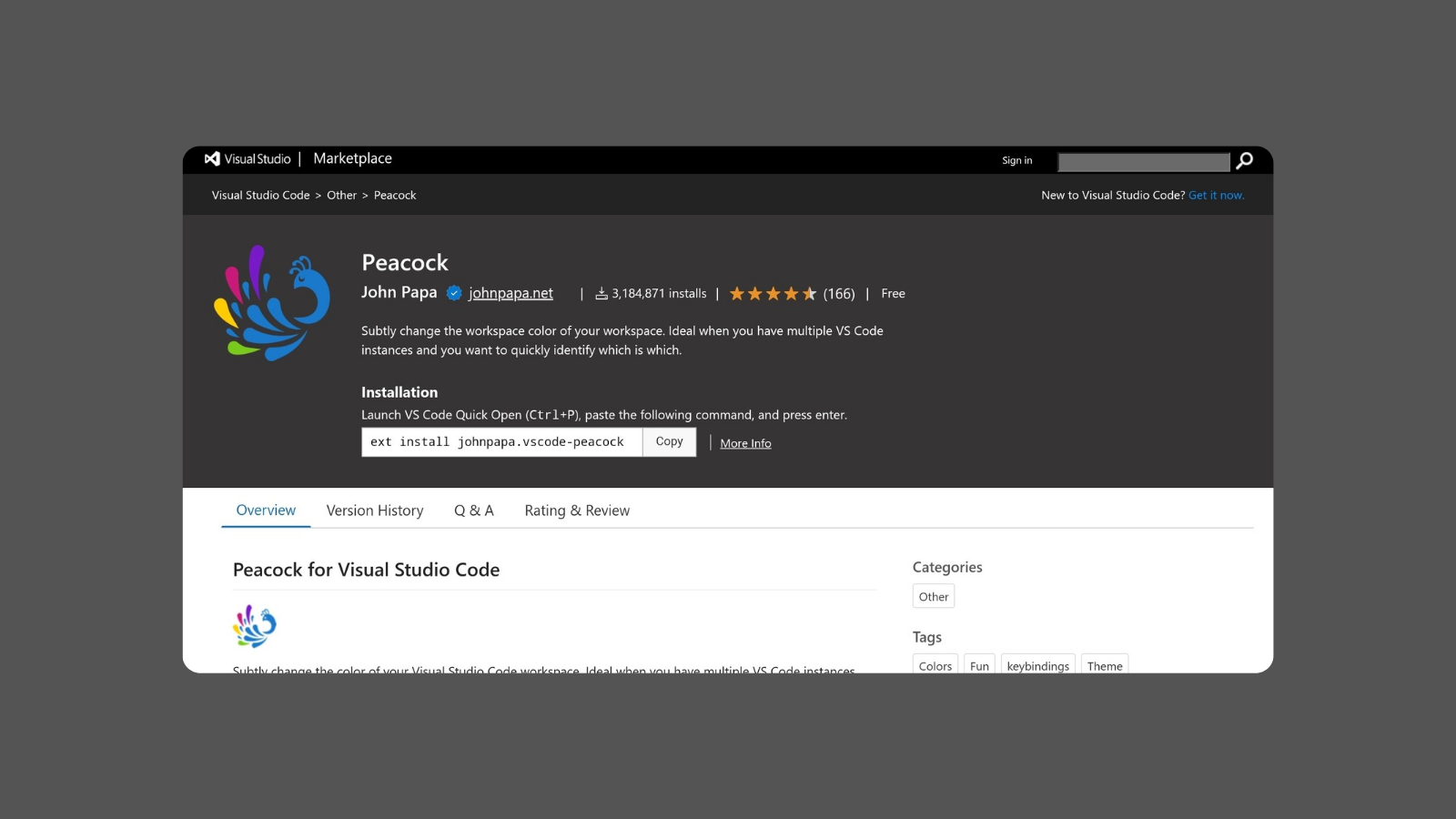This screenshot has height=819, width=1456.
Task: Click the Theme tag
Action: point(1105,665)
